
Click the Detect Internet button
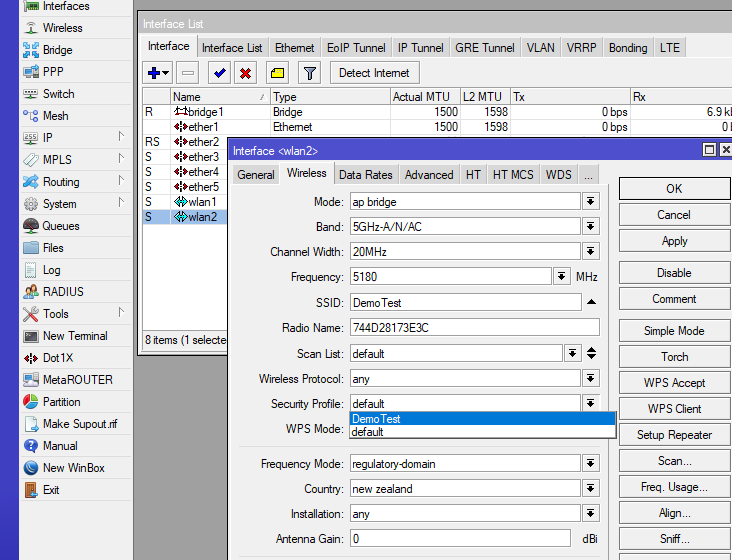375,73
